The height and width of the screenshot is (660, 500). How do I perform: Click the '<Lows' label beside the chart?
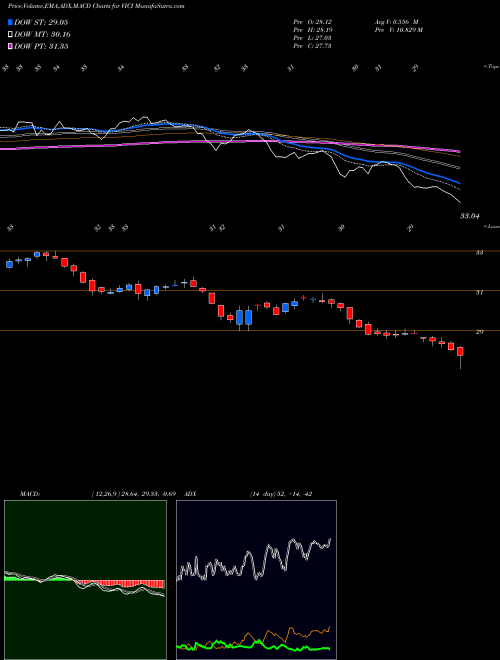pyautogui.click(x=492, y=226)
